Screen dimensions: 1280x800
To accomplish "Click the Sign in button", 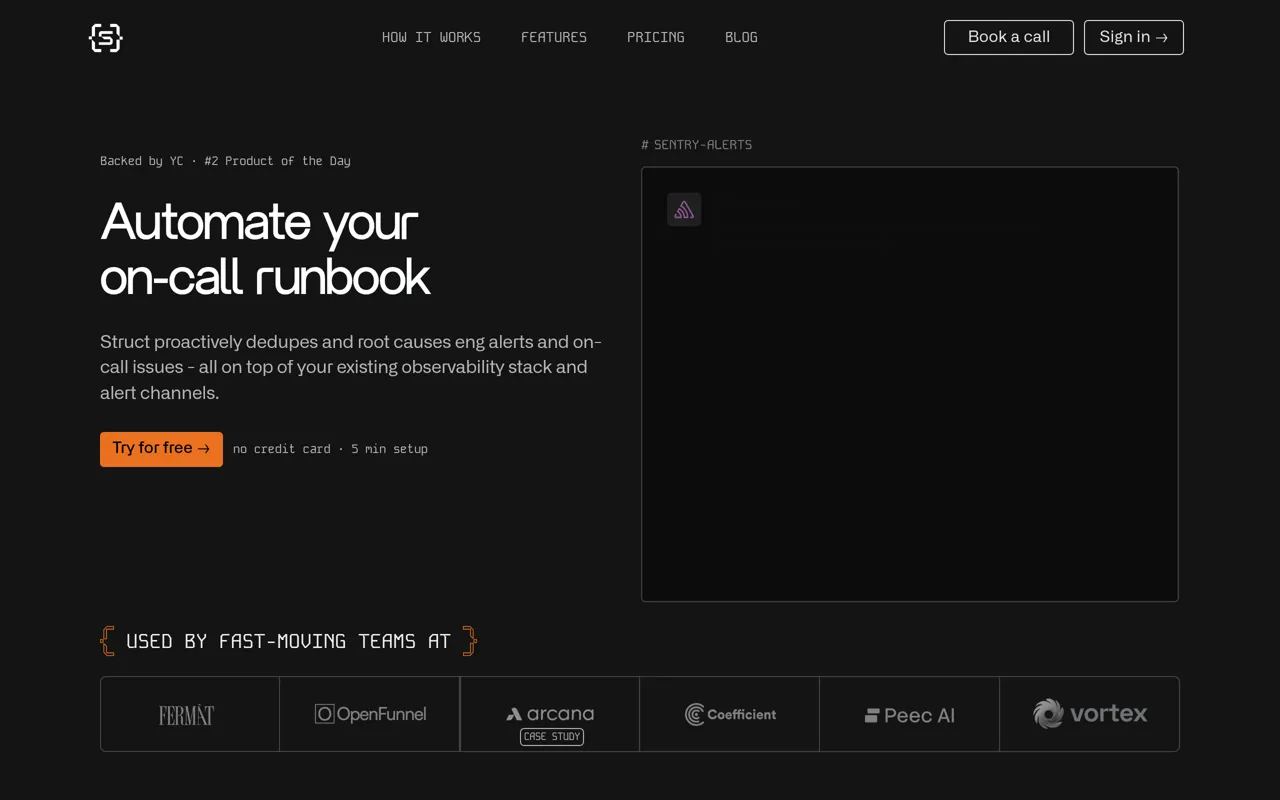I will (x=1133, y=37).
